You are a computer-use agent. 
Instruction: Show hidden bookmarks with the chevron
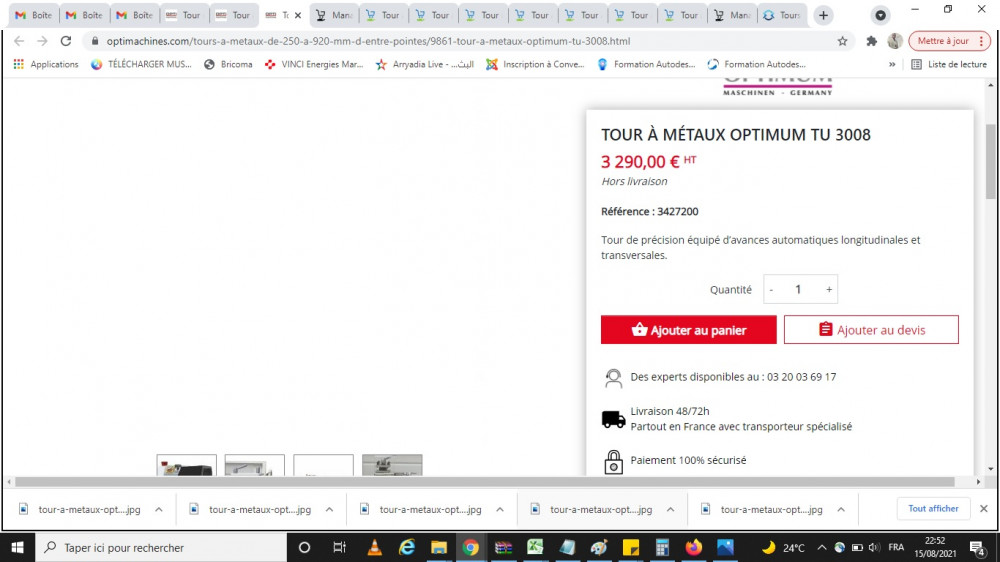click(892, 64)
